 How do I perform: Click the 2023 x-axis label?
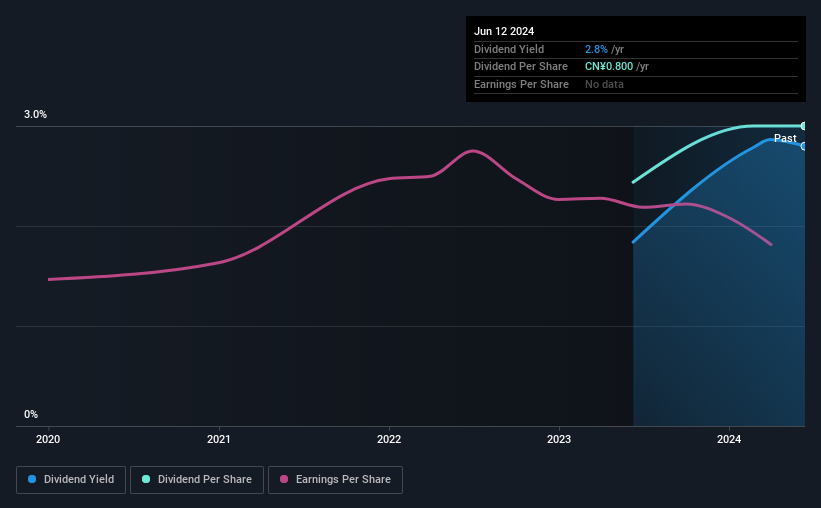click(559, 439)
